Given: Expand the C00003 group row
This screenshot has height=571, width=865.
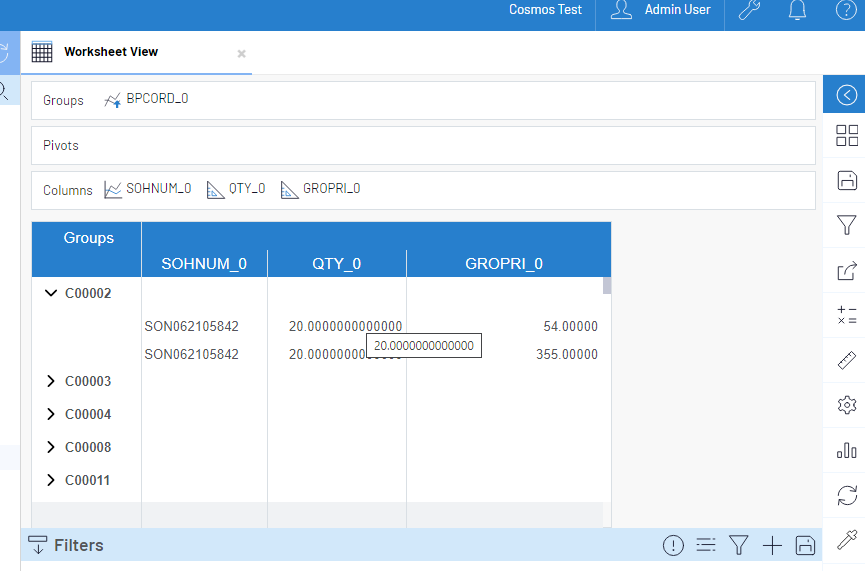Looking at the screenshot, I should (51, 381).
